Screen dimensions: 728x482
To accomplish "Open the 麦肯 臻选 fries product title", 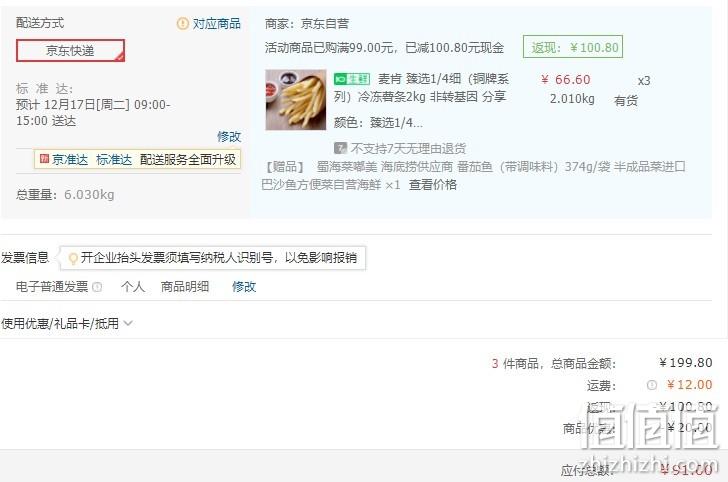I will 421,88.
